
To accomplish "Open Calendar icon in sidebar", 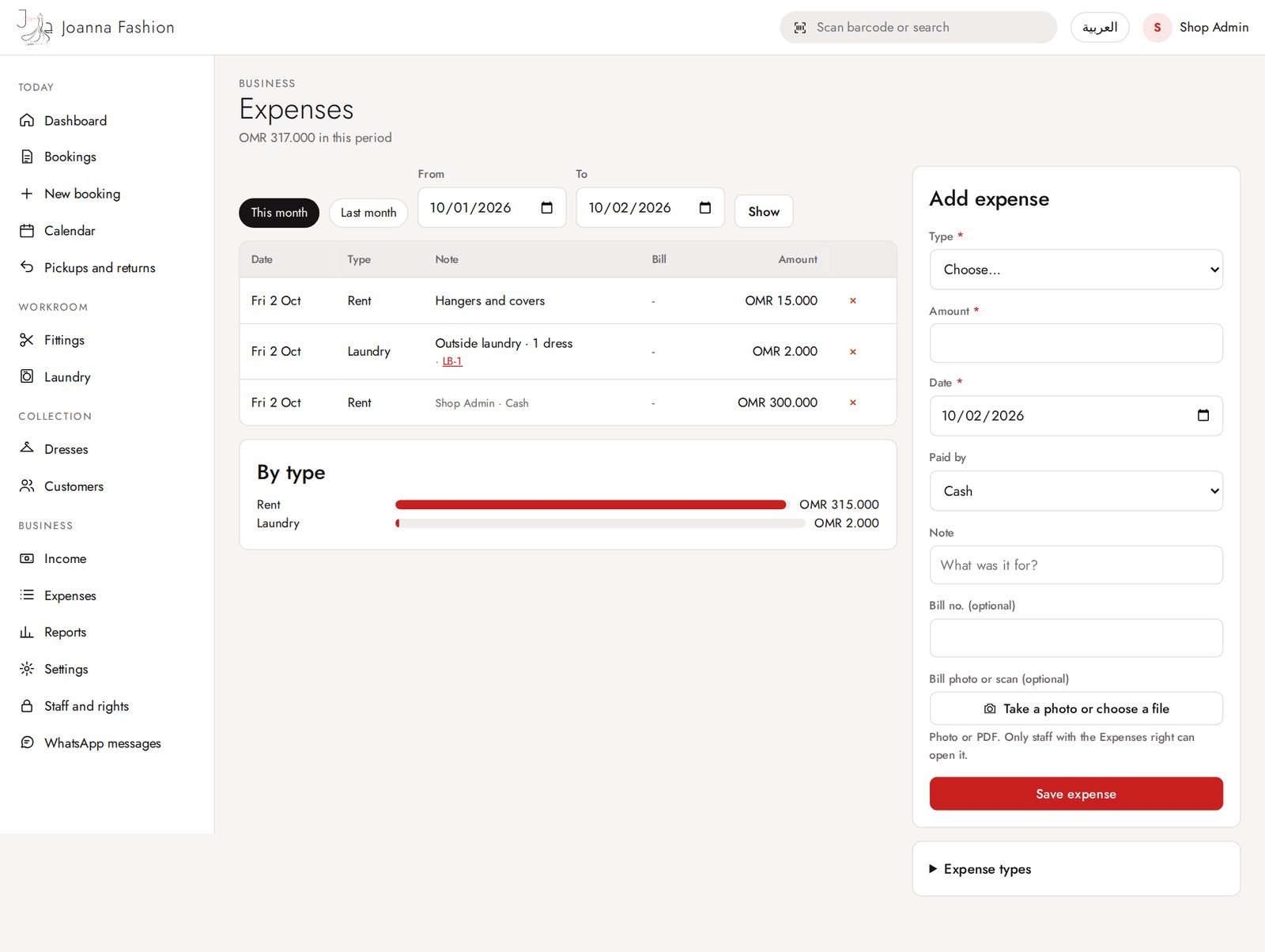I will (27, 231).
